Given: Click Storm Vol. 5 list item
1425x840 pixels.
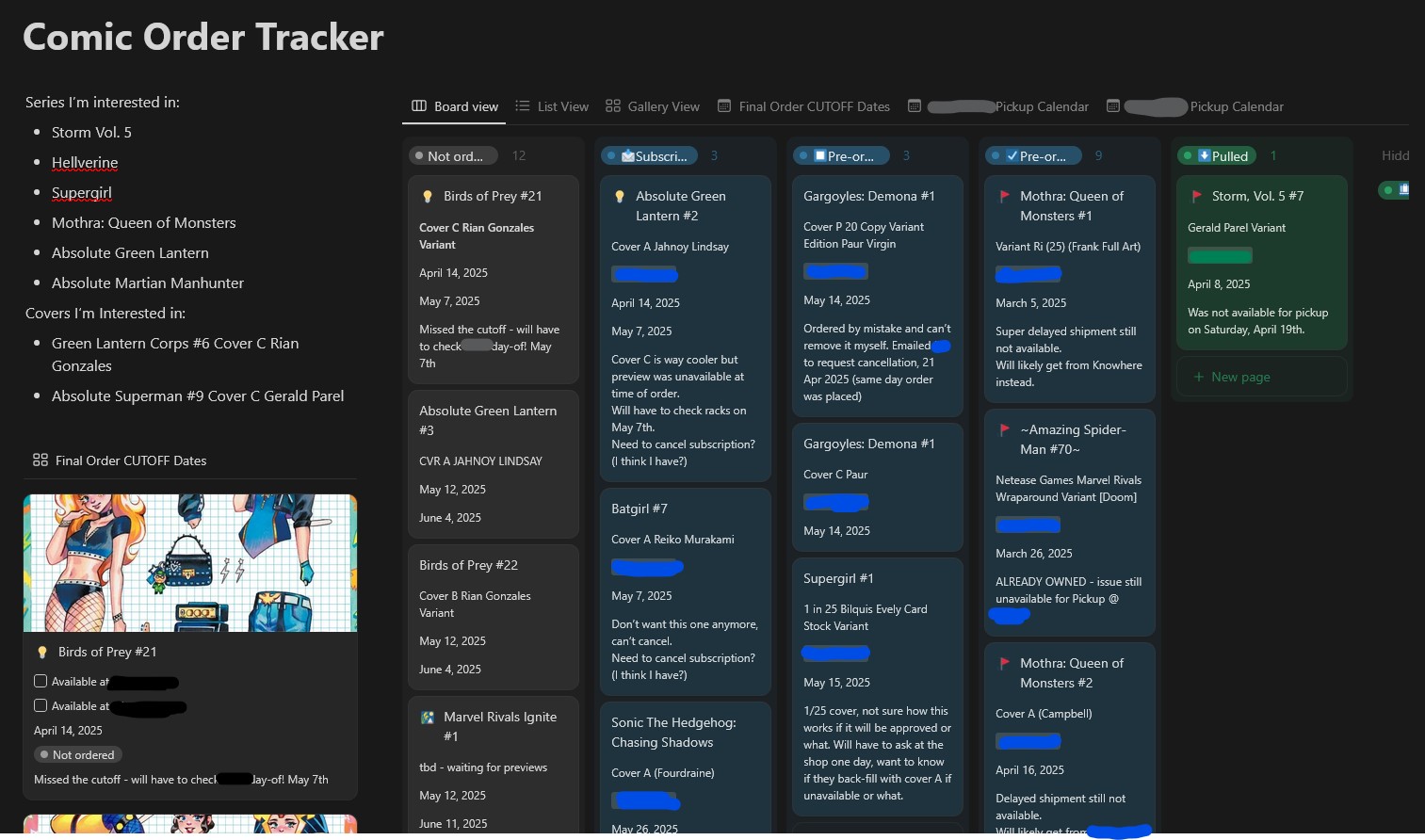Looking at the screenshot, I should click(91, 132).
